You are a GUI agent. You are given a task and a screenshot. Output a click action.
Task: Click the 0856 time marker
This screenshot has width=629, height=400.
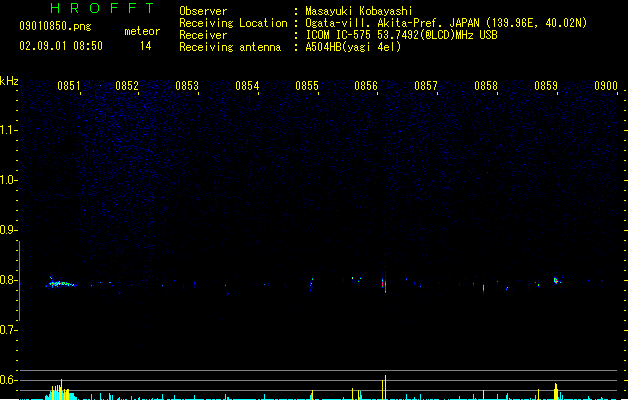[366, 86]
